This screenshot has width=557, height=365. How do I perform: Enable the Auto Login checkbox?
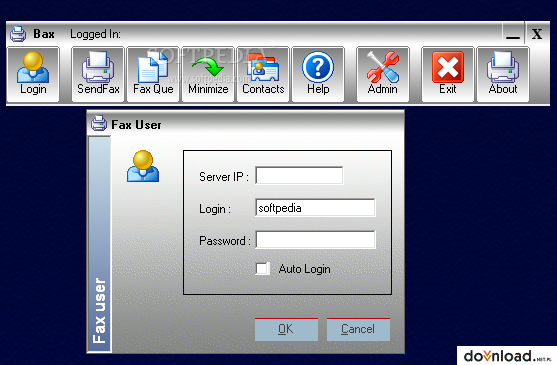262,268
